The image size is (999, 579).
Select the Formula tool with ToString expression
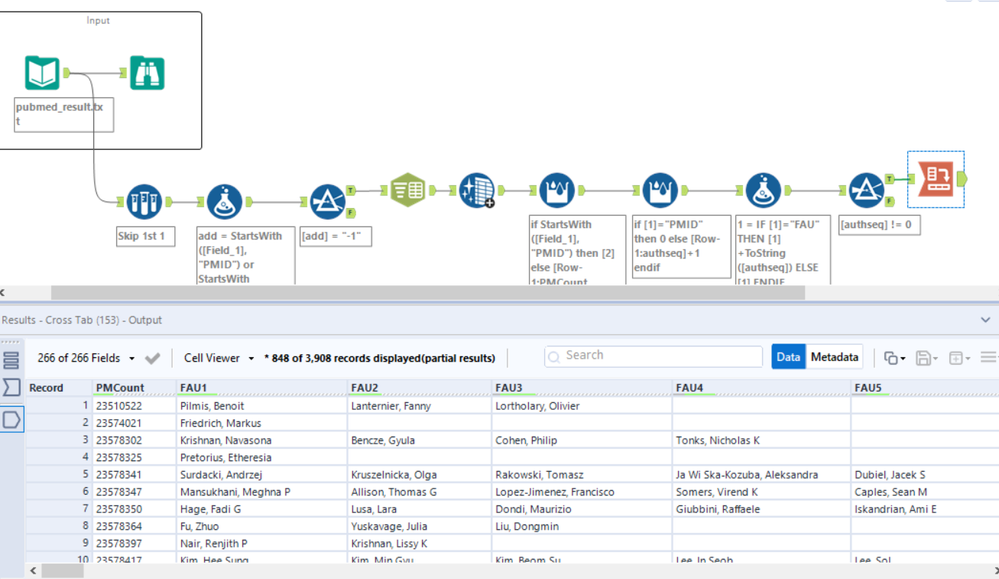[x=763, y=190]
